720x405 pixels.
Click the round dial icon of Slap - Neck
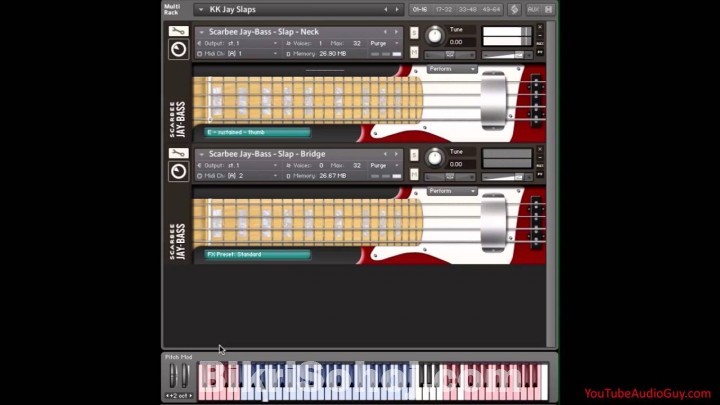click(178, 50)
